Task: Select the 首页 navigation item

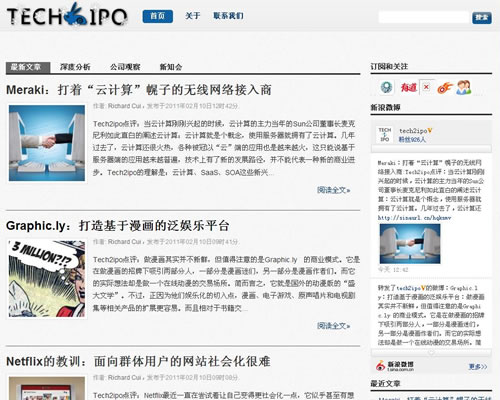Action: coord(158,16)
